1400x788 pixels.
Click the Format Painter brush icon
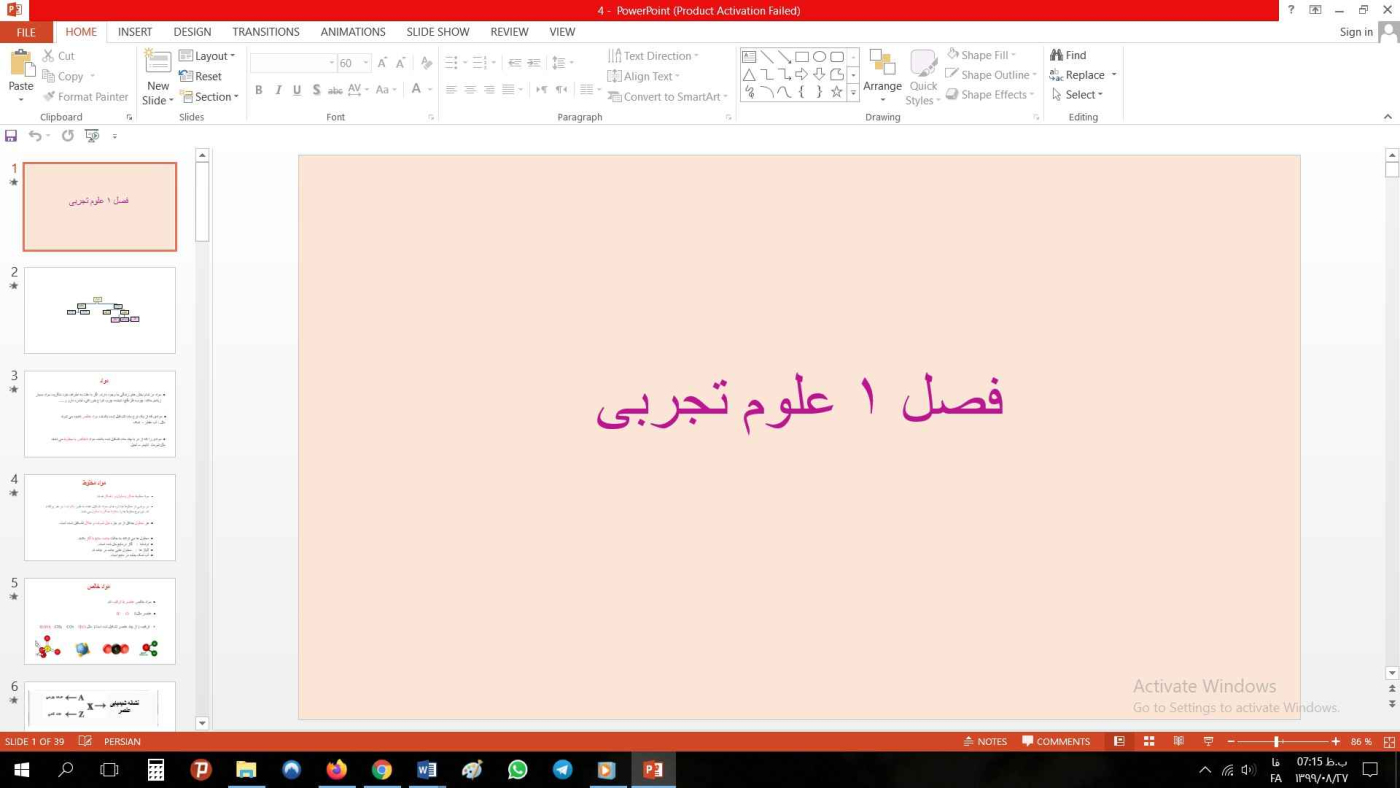point(49,97)
